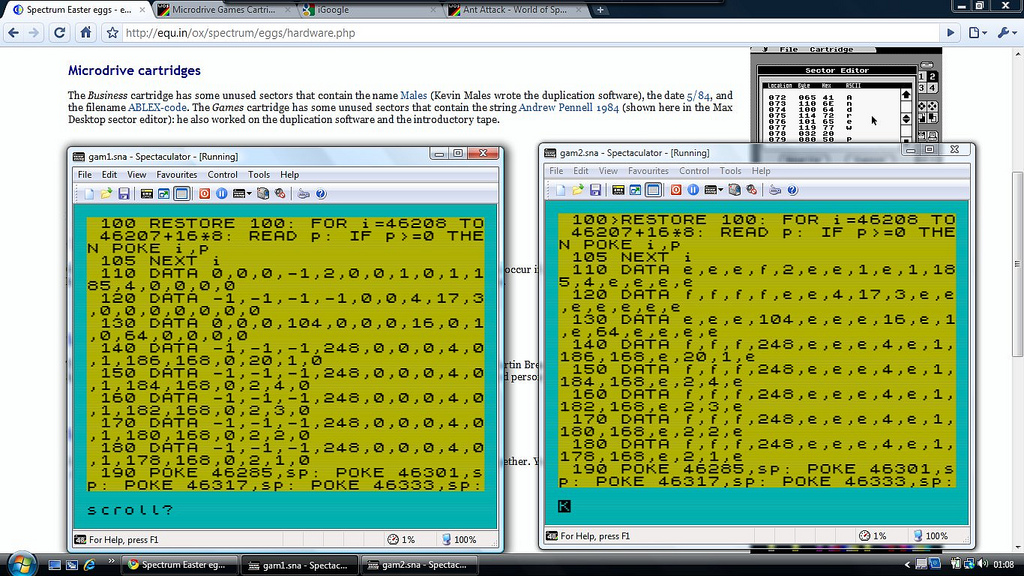This screenshot has height=576, width=1024.
Task: Click browser Forward arrow
Action: coord(34,33)
